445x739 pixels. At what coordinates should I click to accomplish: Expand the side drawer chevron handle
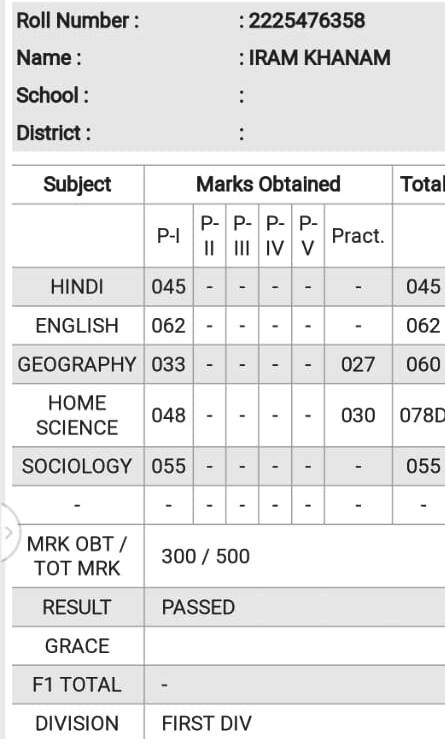[8, 532]
